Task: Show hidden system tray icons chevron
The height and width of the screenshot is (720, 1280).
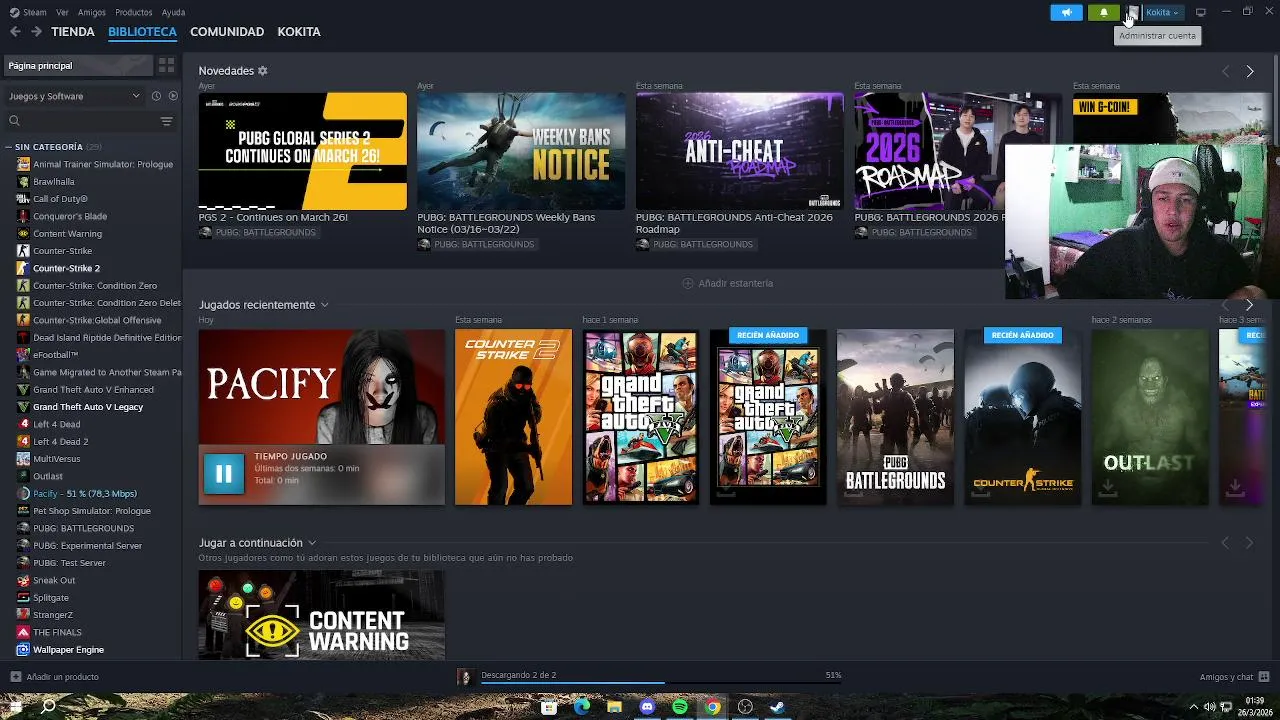Action: 1193,707
